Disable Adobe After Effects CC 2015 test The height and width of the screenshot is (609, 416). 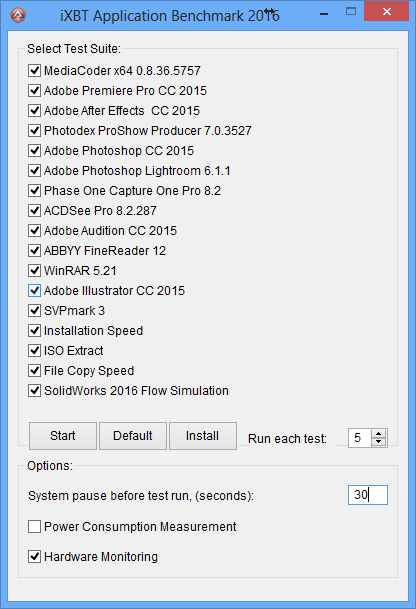34,111
